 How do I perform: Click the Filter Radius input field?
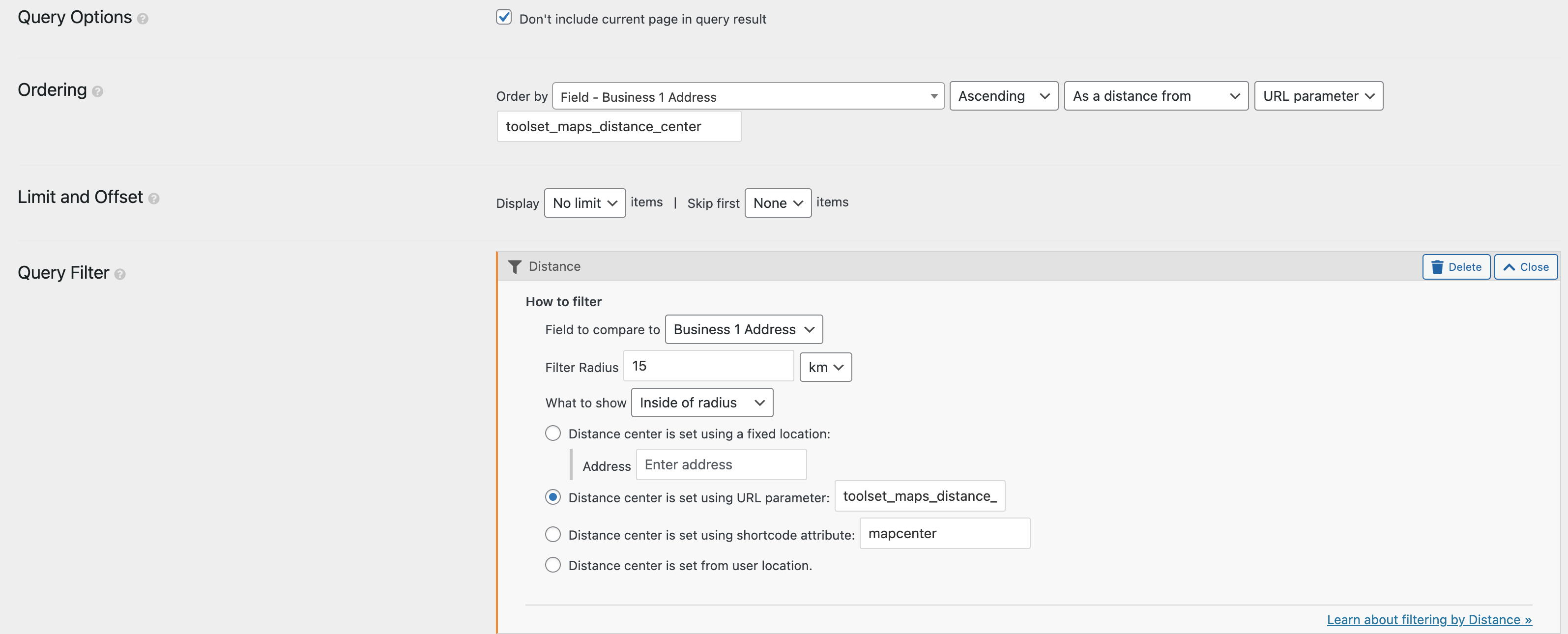pos(708,366)
